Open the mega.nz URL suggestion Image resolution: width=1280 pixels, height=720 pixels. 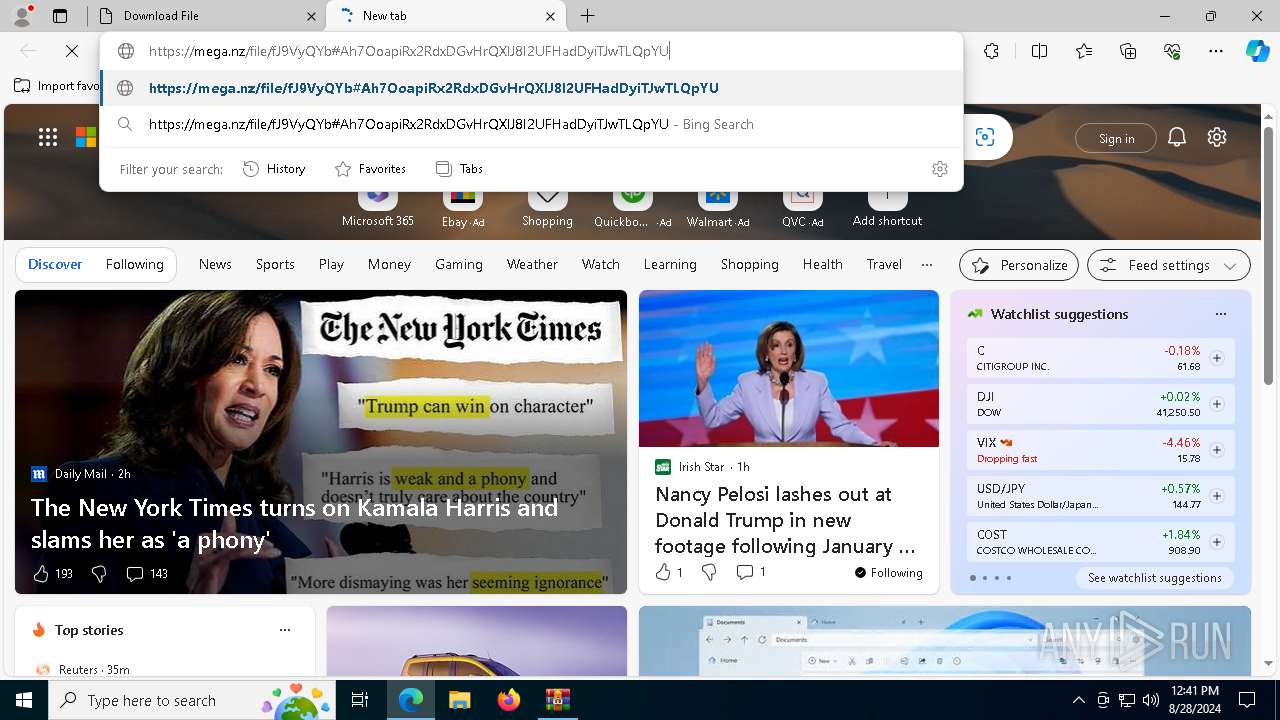tap(531, 88)
